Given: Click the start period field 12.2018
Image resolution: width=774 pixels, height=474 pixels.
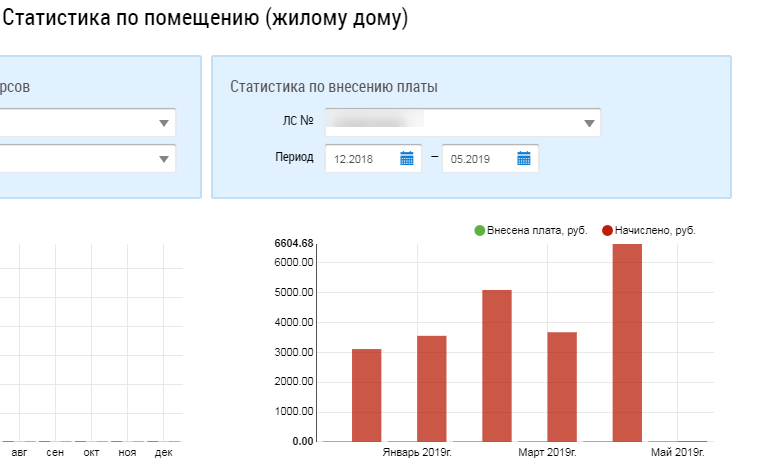Looking at the screenshot, I should coord(360,158).
